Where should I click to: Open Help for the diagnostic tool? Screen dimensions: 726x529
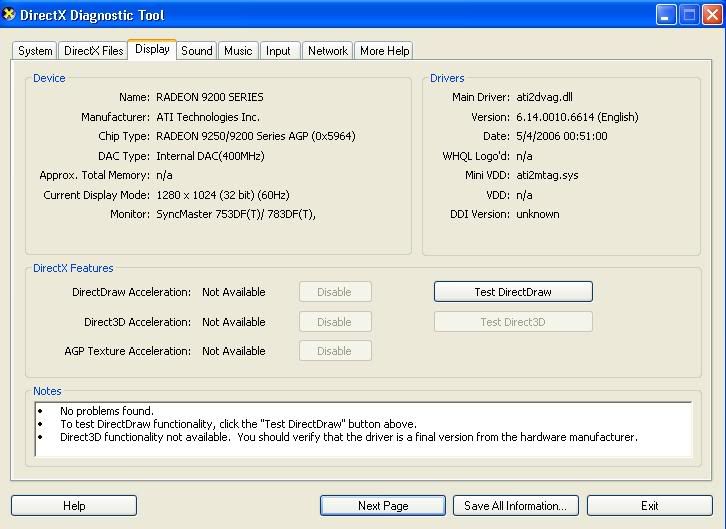coord(74,505)
